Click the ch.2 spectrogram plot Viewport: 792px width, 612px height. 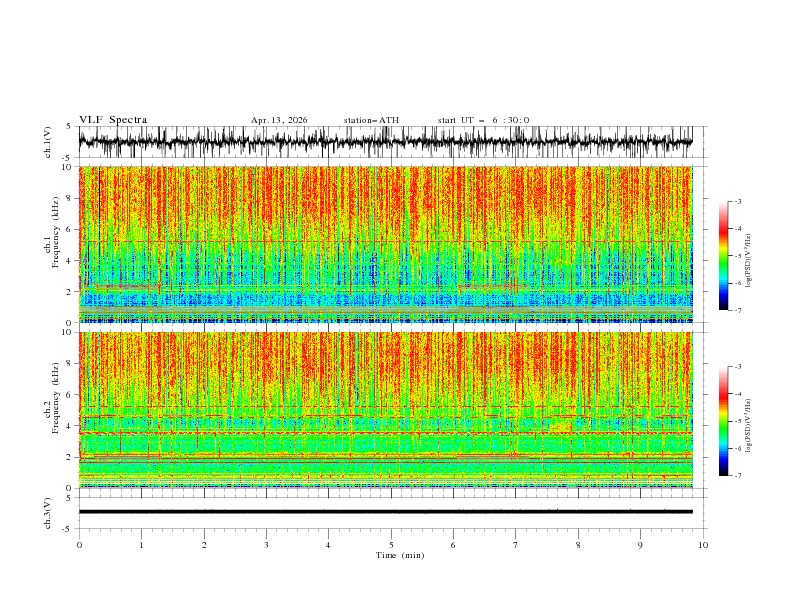click(385, 410)
